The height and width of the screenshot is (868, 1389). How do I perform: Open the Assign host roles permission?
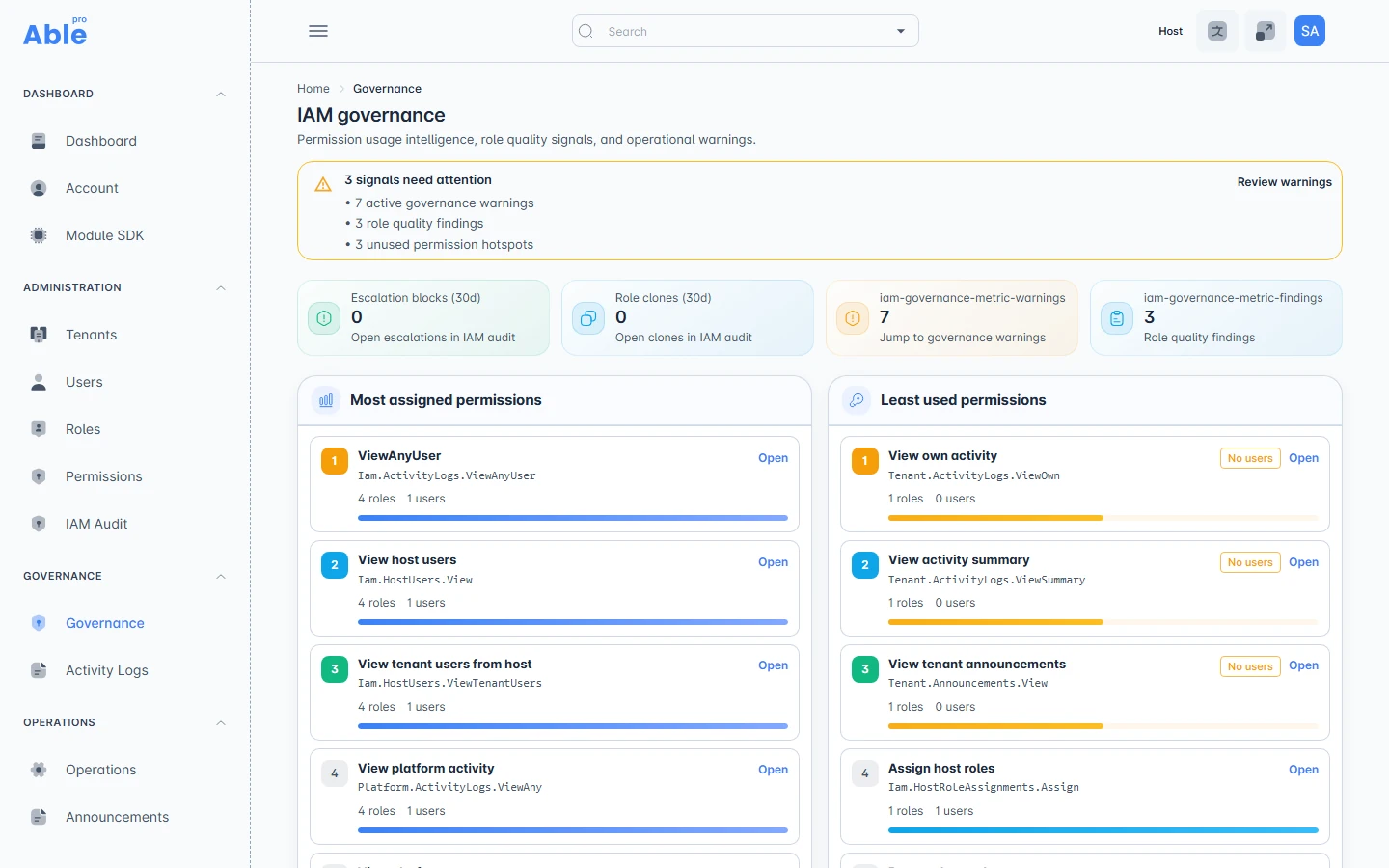click(x=1303, y=770)
